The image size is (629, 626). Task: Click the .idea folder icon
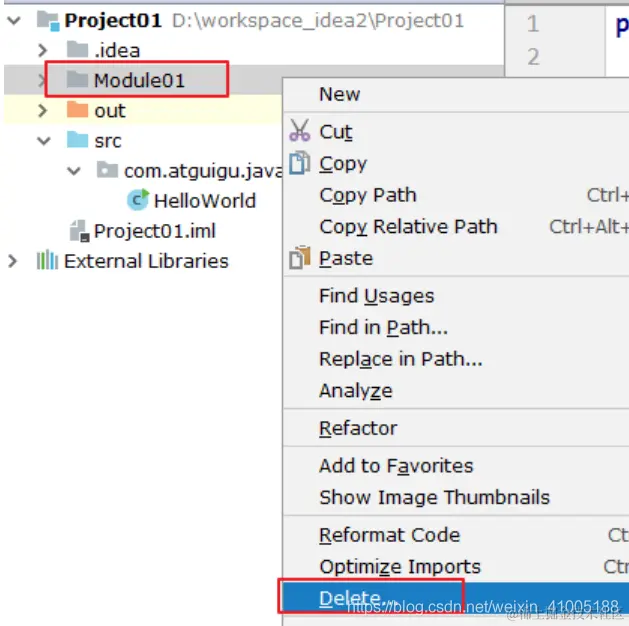77,50
